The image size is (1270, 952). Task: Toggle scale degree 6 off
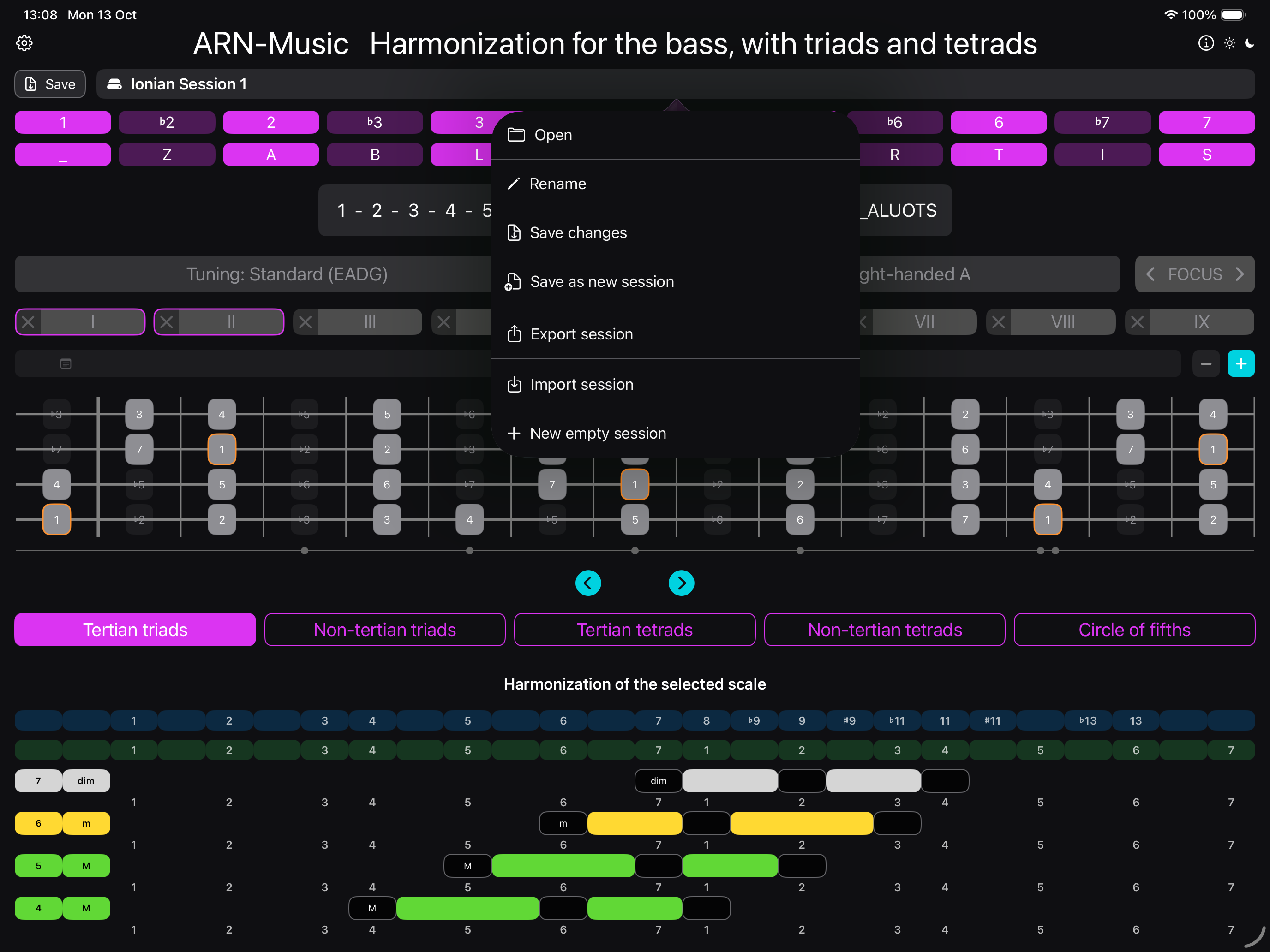[x=999, y=122]
